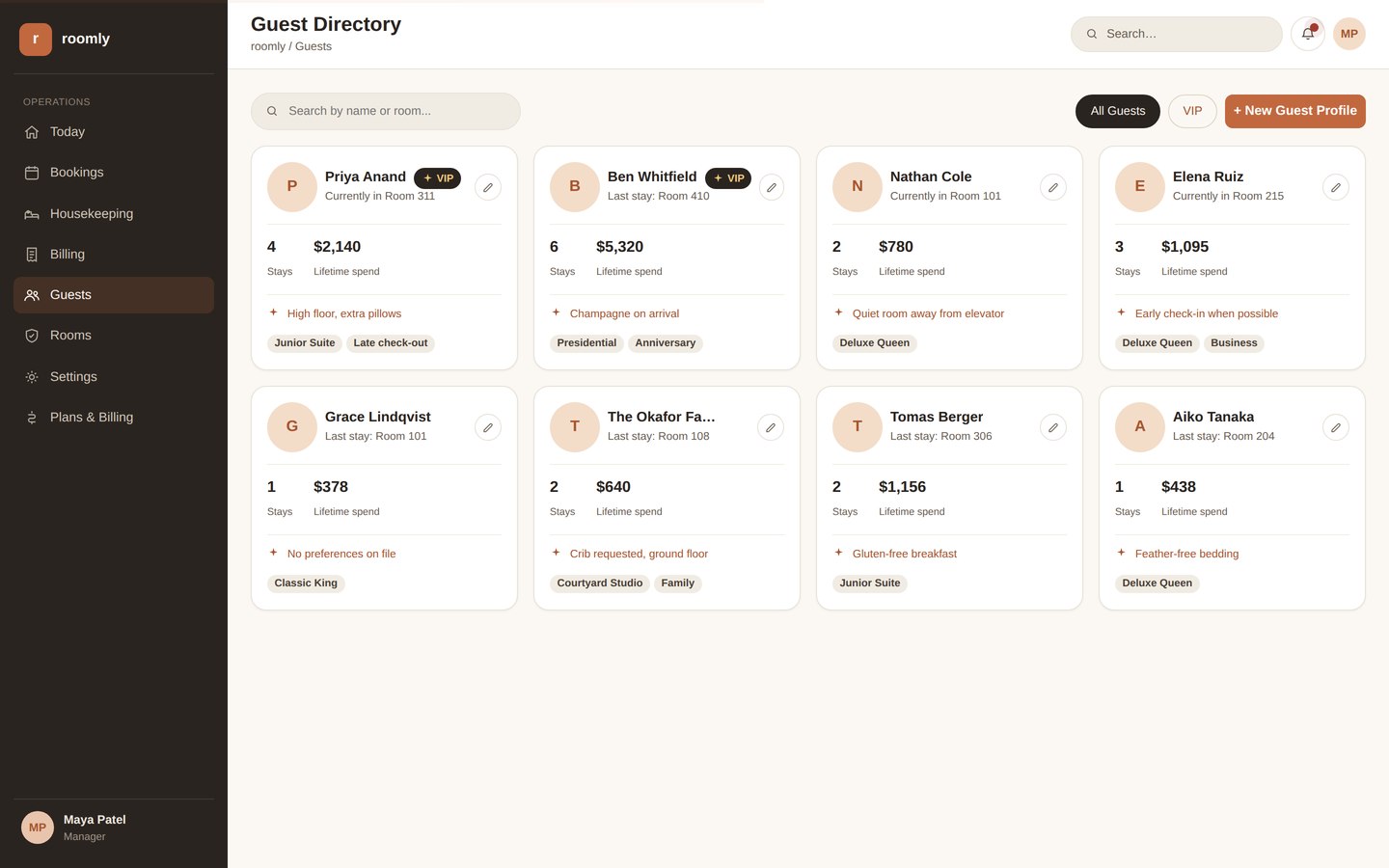The height and width of the screenshot is (868, 1389).
Task: Edit Nathan Cole's profile
Action: pos(1053,187)
